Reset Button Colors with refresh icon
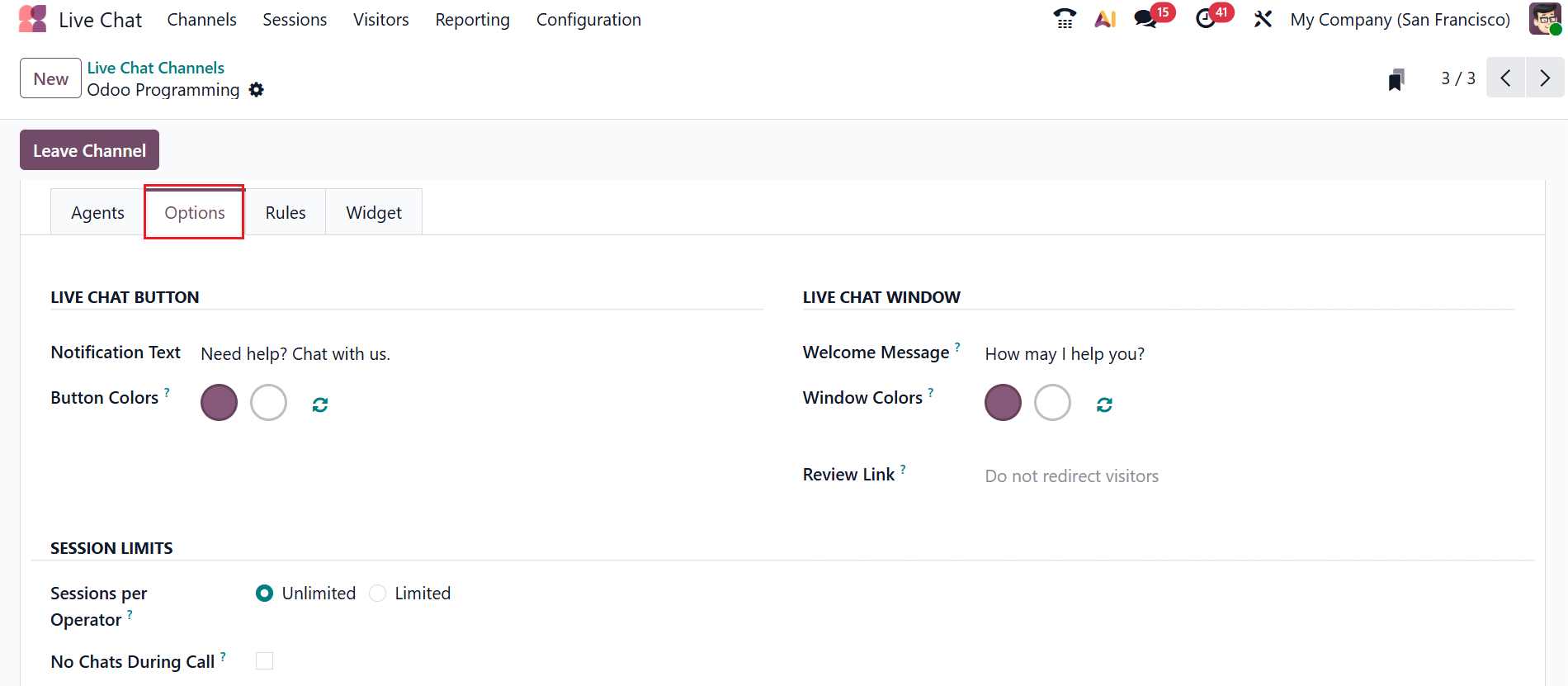This screenshot has height=686, width=1568. (320, 405)
